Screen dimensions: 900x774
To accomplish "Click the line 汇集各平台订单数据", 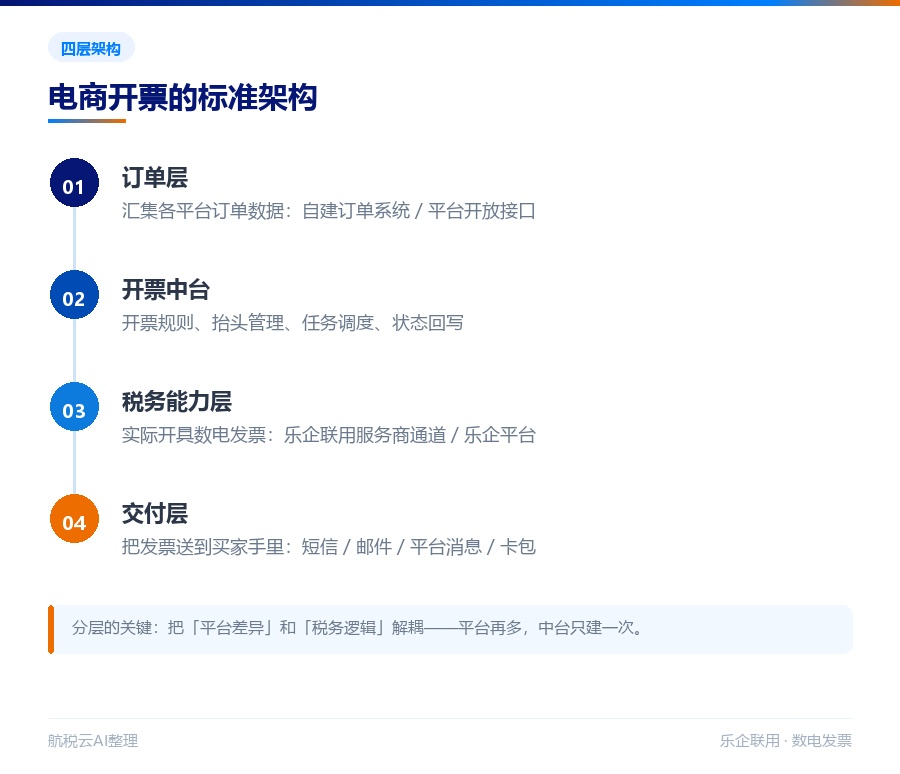I will (x=328, y=211).
